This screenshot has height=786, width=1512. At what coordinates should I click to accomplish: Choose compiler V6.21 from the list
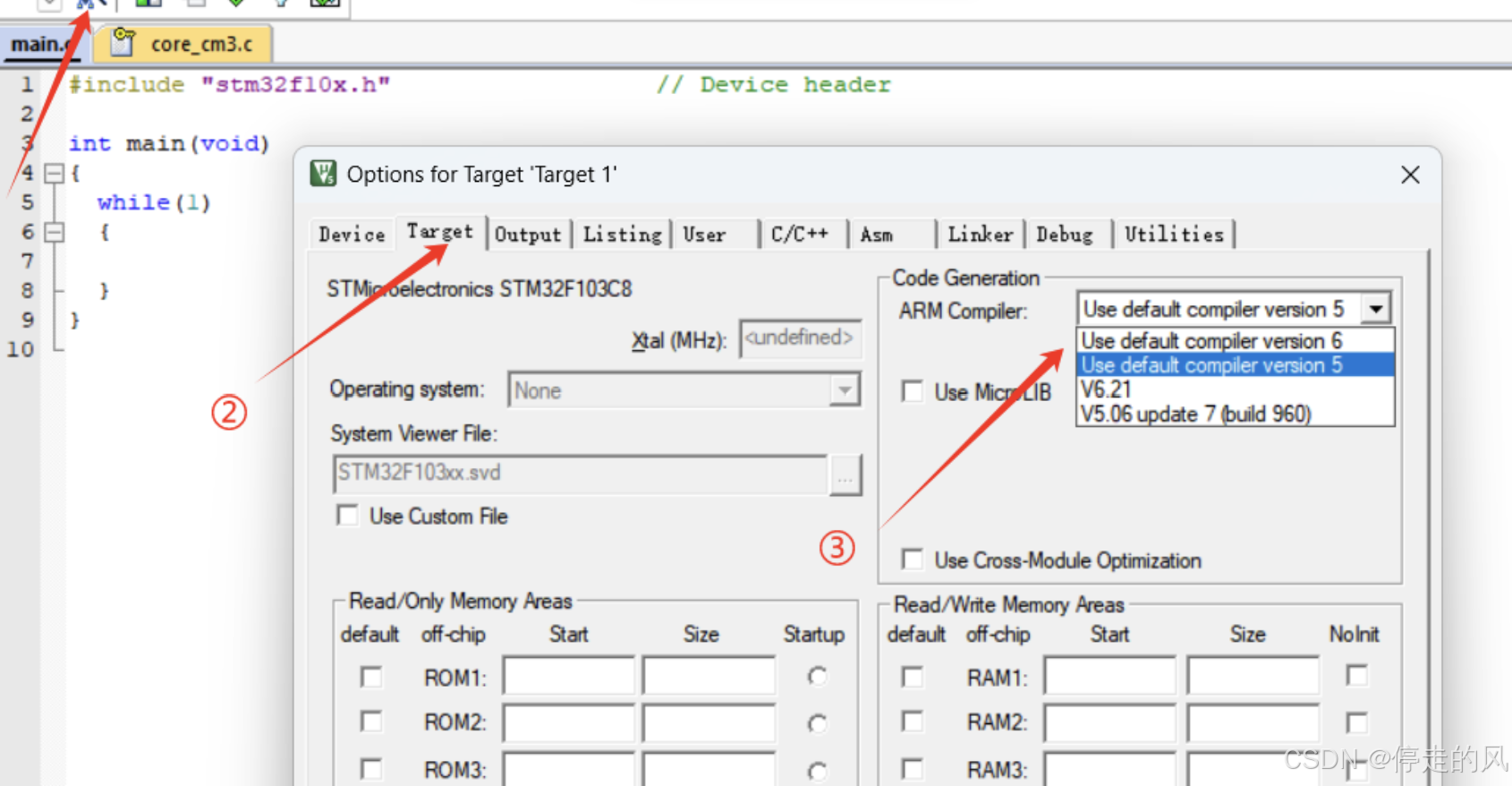point(1235,389)
